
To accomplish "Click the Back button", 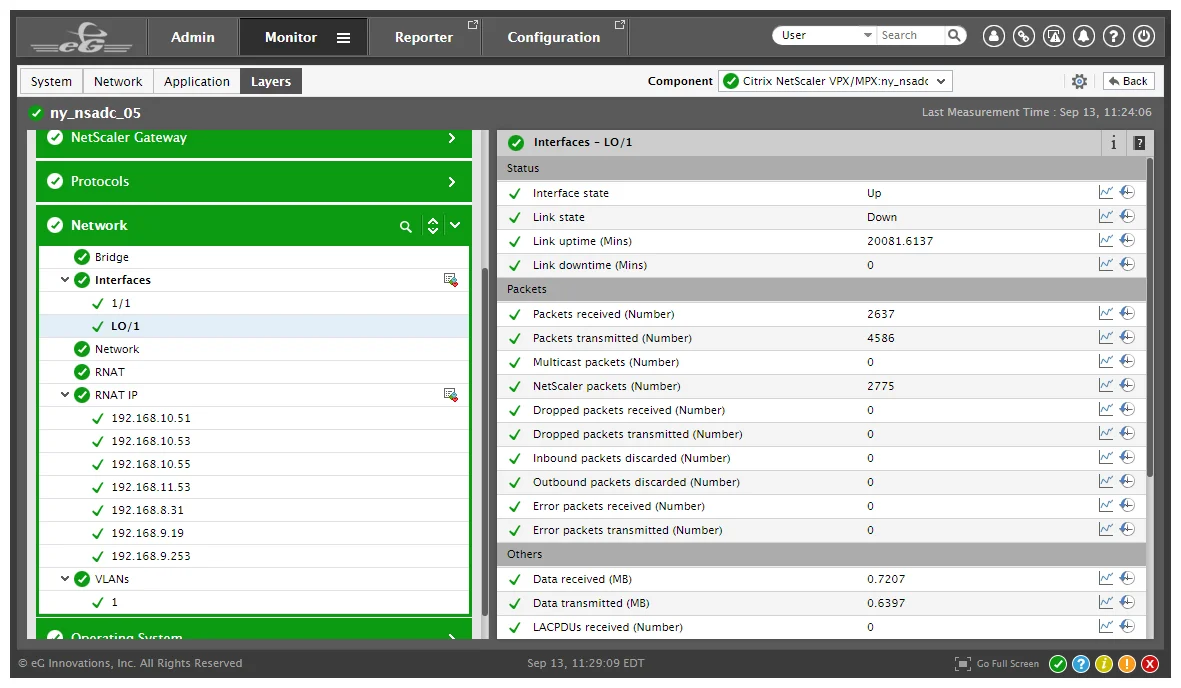I will [x=1128, y=81].
